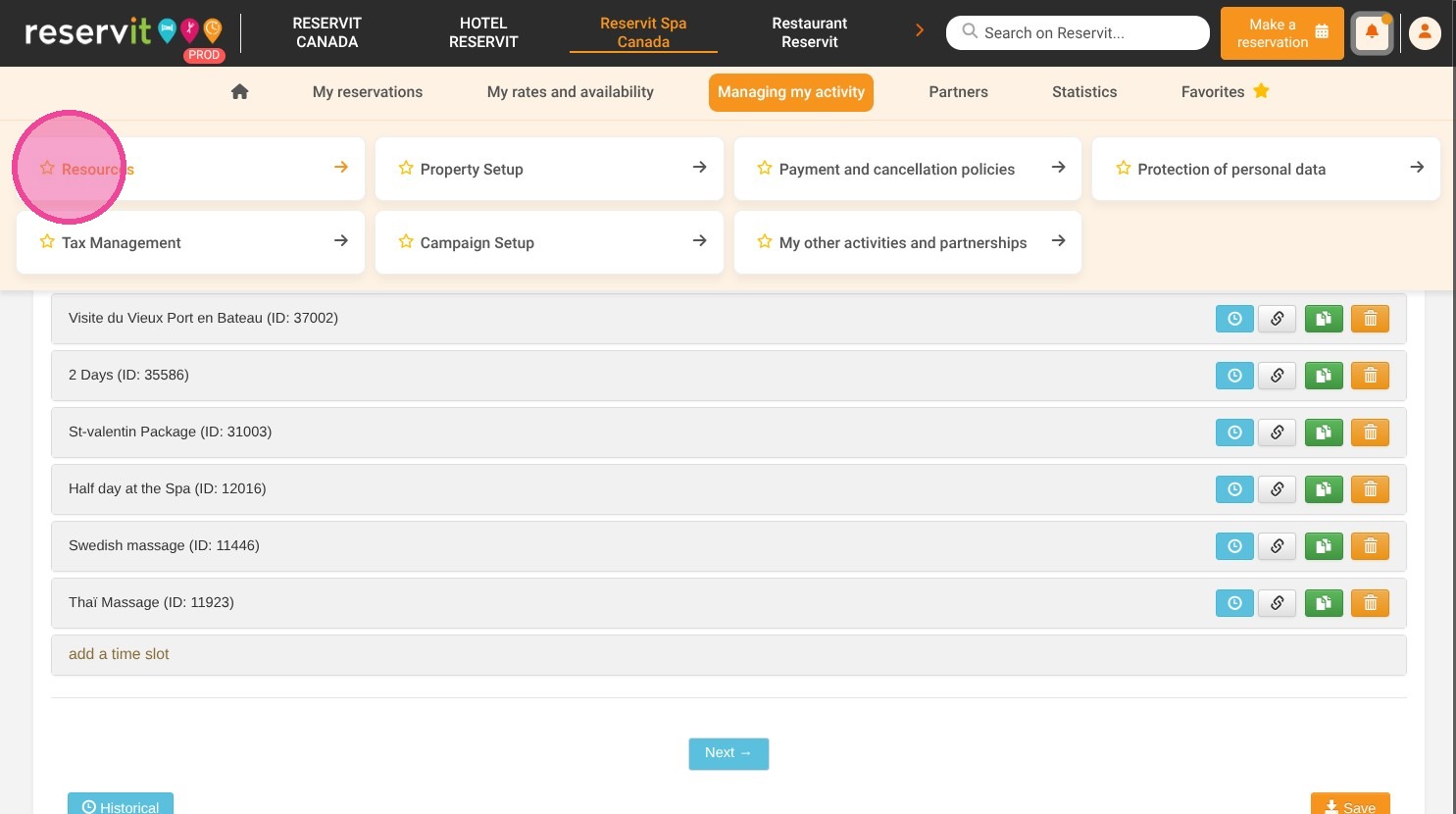Open clock icon for 2 Days
Image resolution: width=1456 pixels, height=814 pixels.
point(1234,376)
